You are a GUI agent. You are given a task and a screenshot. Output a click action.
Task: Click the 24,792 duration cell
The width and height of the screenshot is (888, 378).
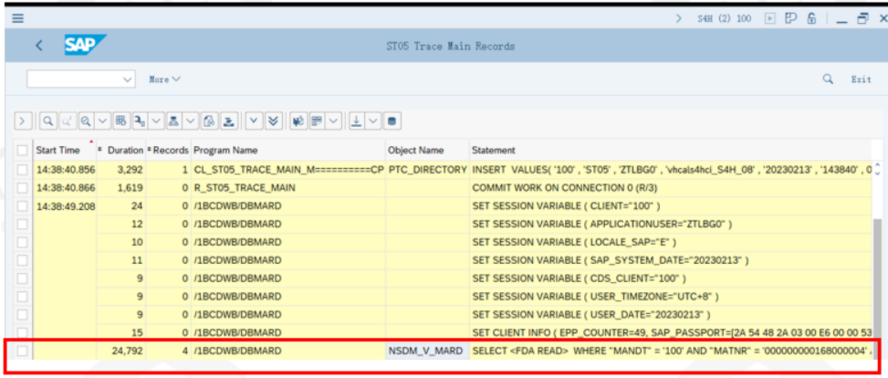coord(121,351)
